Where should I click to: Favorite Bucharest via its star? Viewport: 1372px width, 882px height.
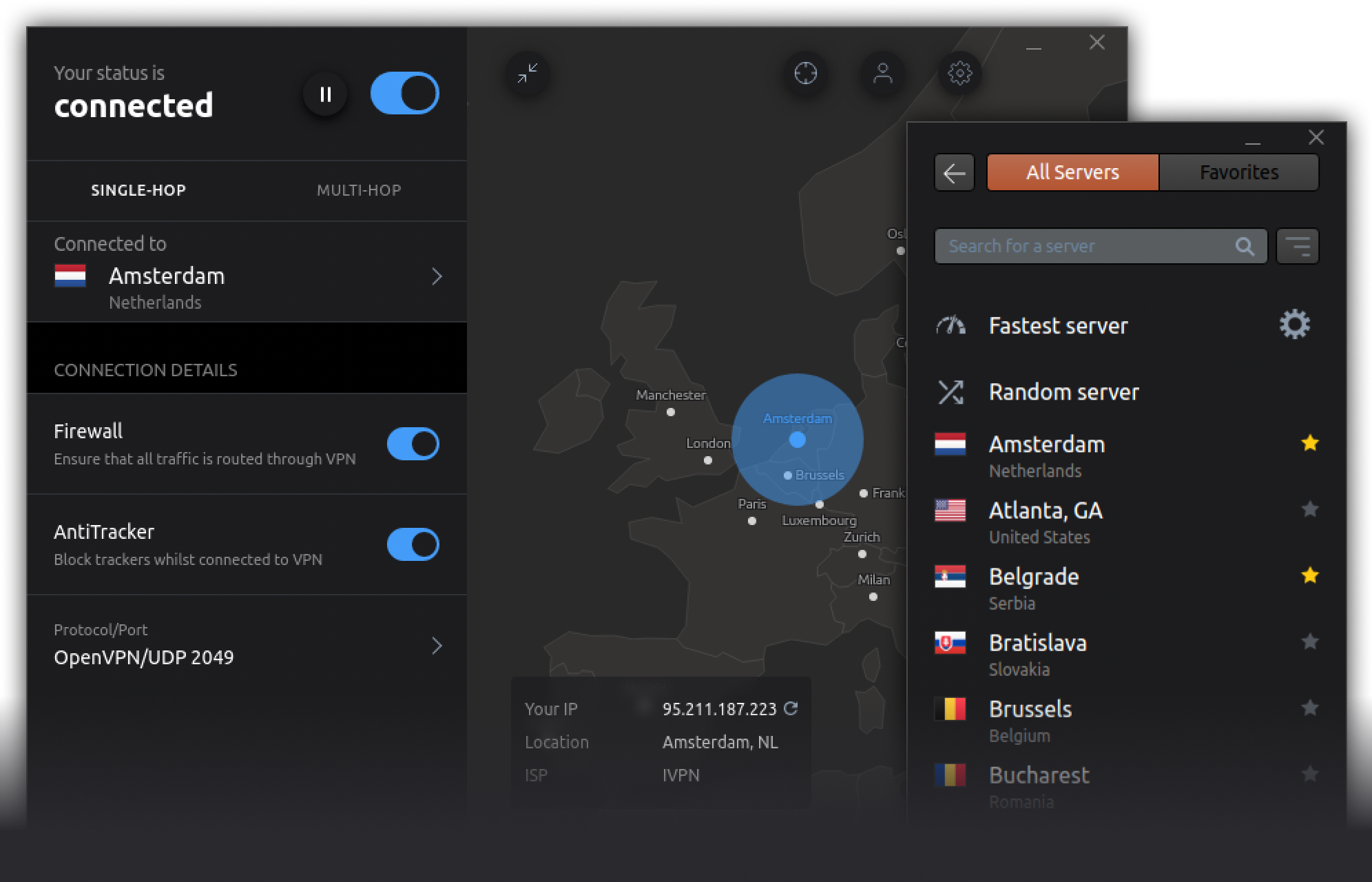click(x=1310, y=774)
